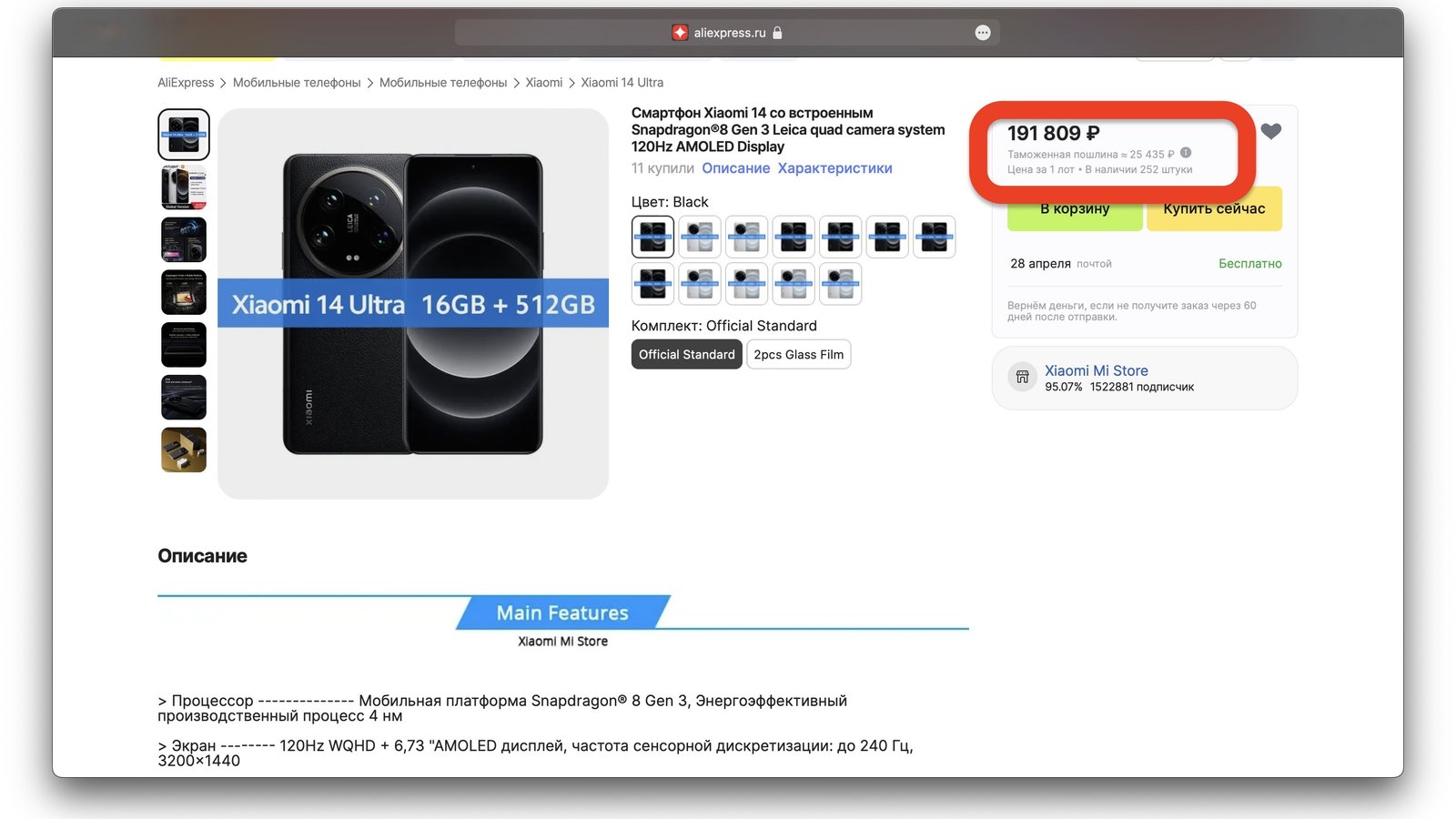Click the aliexpress.ru address bar

727,33
